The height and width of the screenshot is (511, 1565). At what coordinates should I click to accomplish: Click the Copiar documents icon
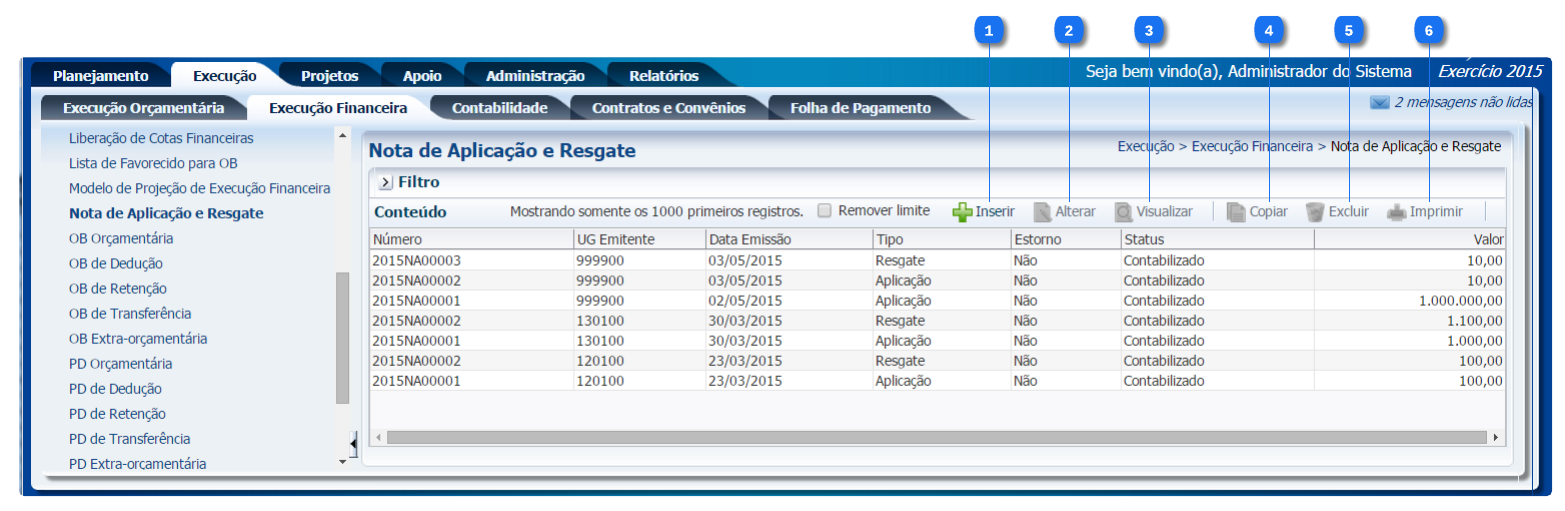[1236, 212]
